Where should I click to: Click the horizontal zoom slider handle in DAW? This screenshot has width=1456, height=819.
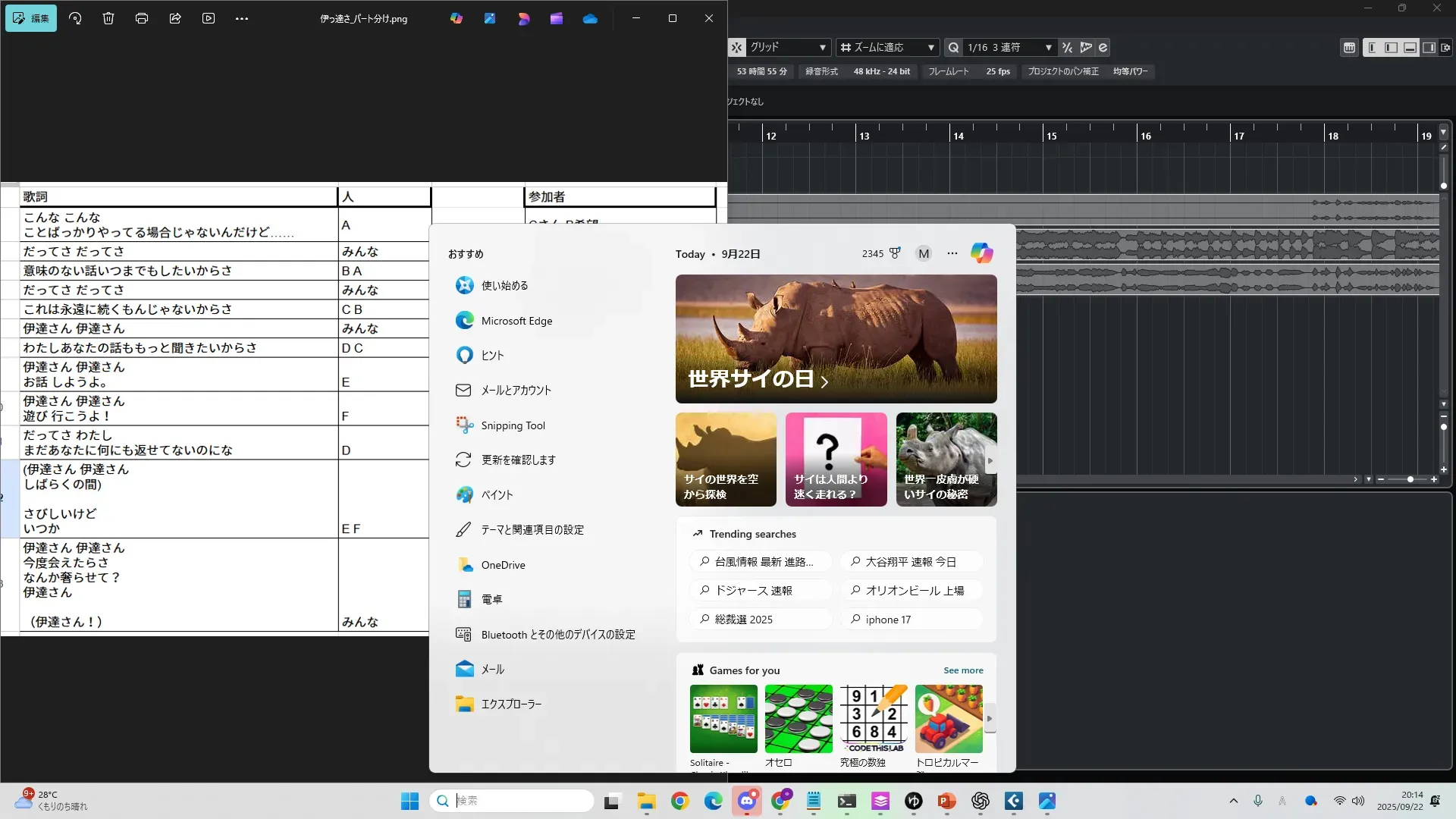1410,479
